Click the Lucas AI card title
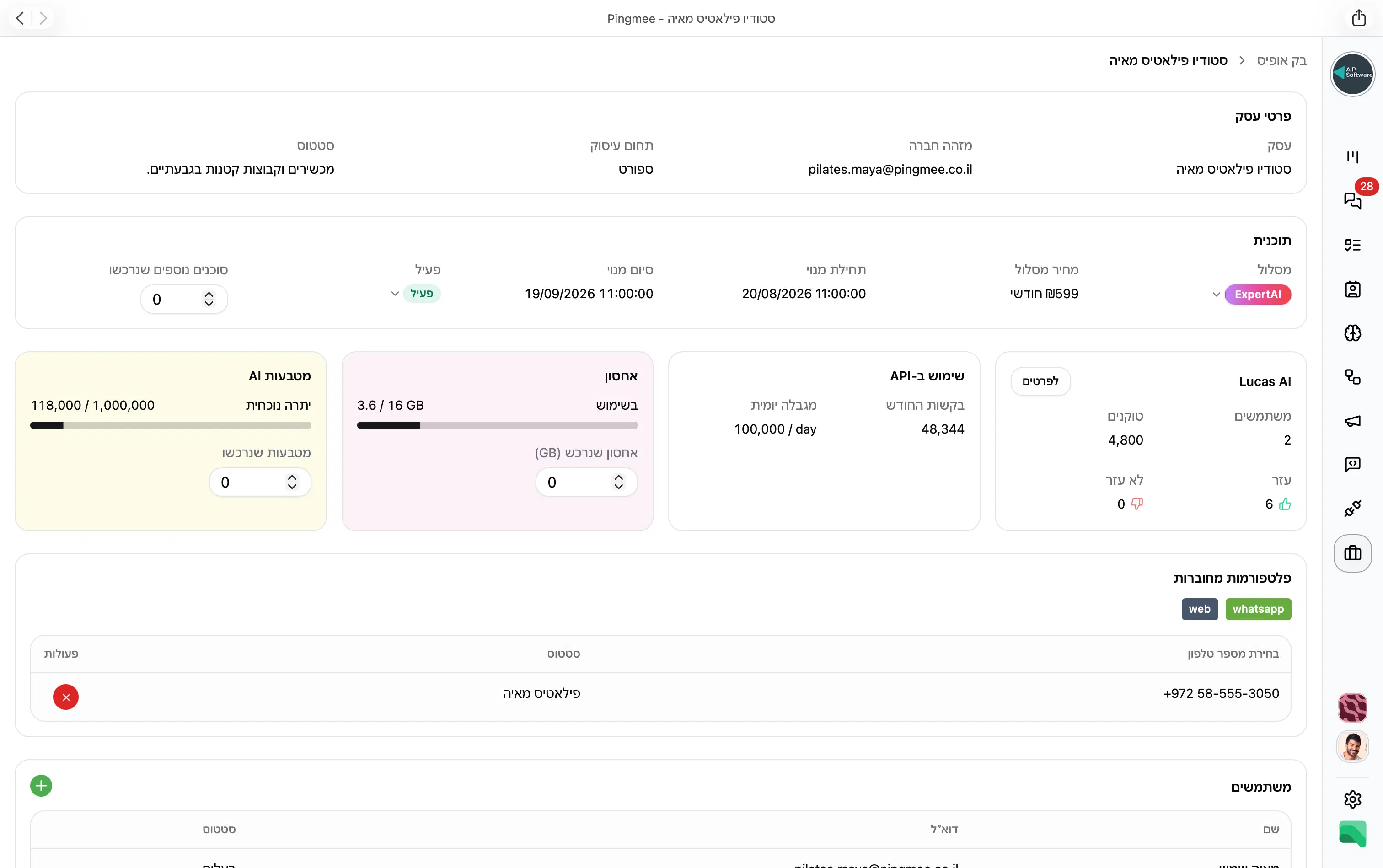The width and height of the screenshot is (1383, 868). (x=1265, y=382)
